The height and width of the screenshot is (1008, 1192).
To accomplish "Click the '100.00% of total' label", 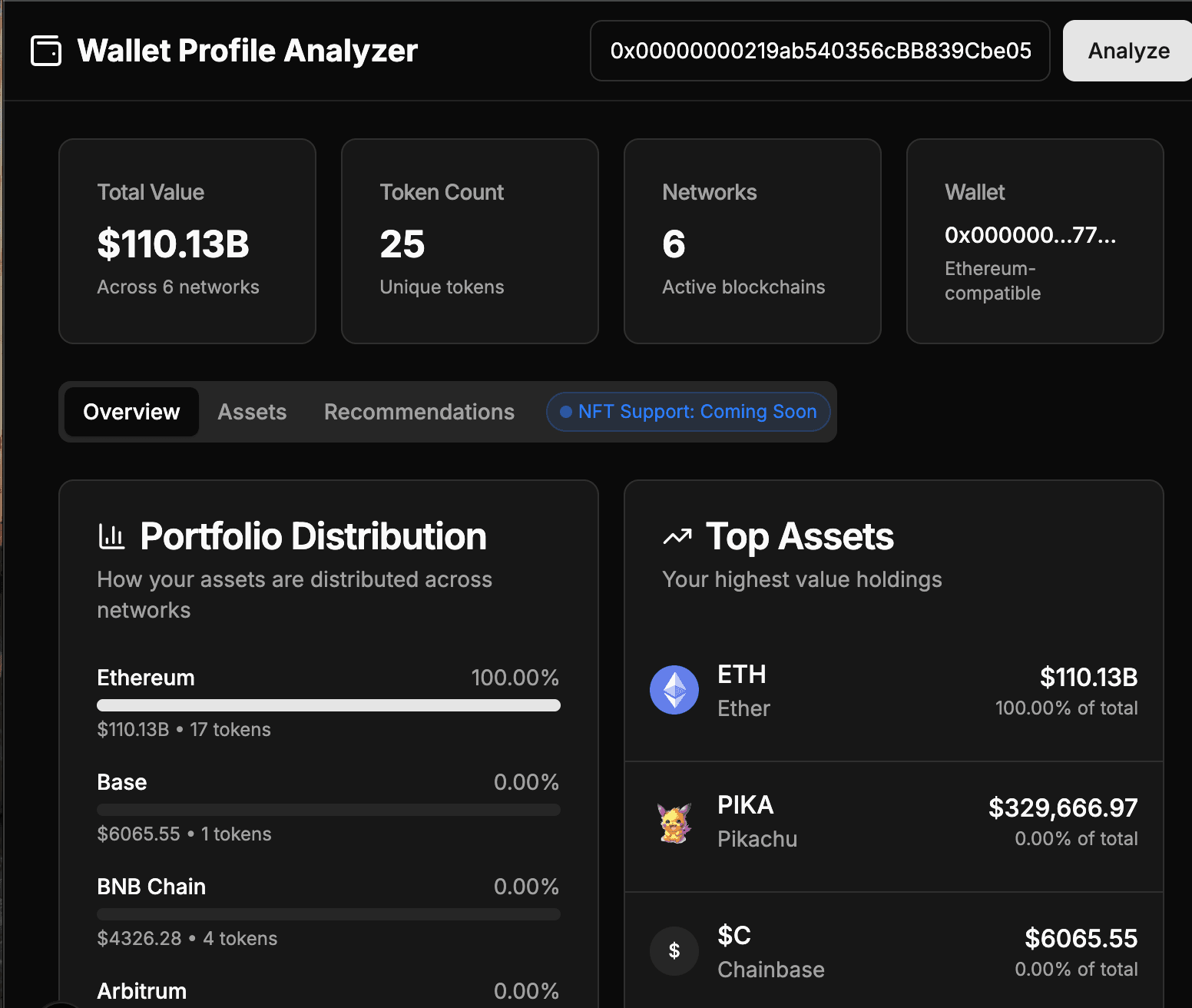I will [x=1066, y=708].
